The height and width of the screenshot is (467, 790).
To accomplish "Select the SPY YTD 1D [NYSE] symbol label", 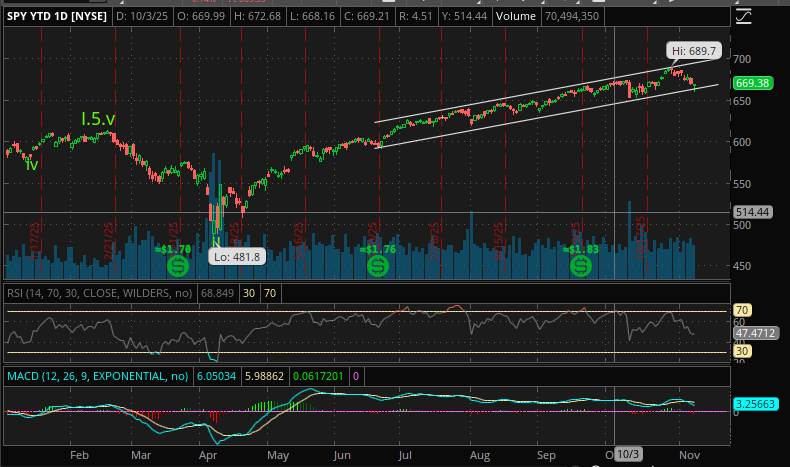I will click(x=56, y=18).
